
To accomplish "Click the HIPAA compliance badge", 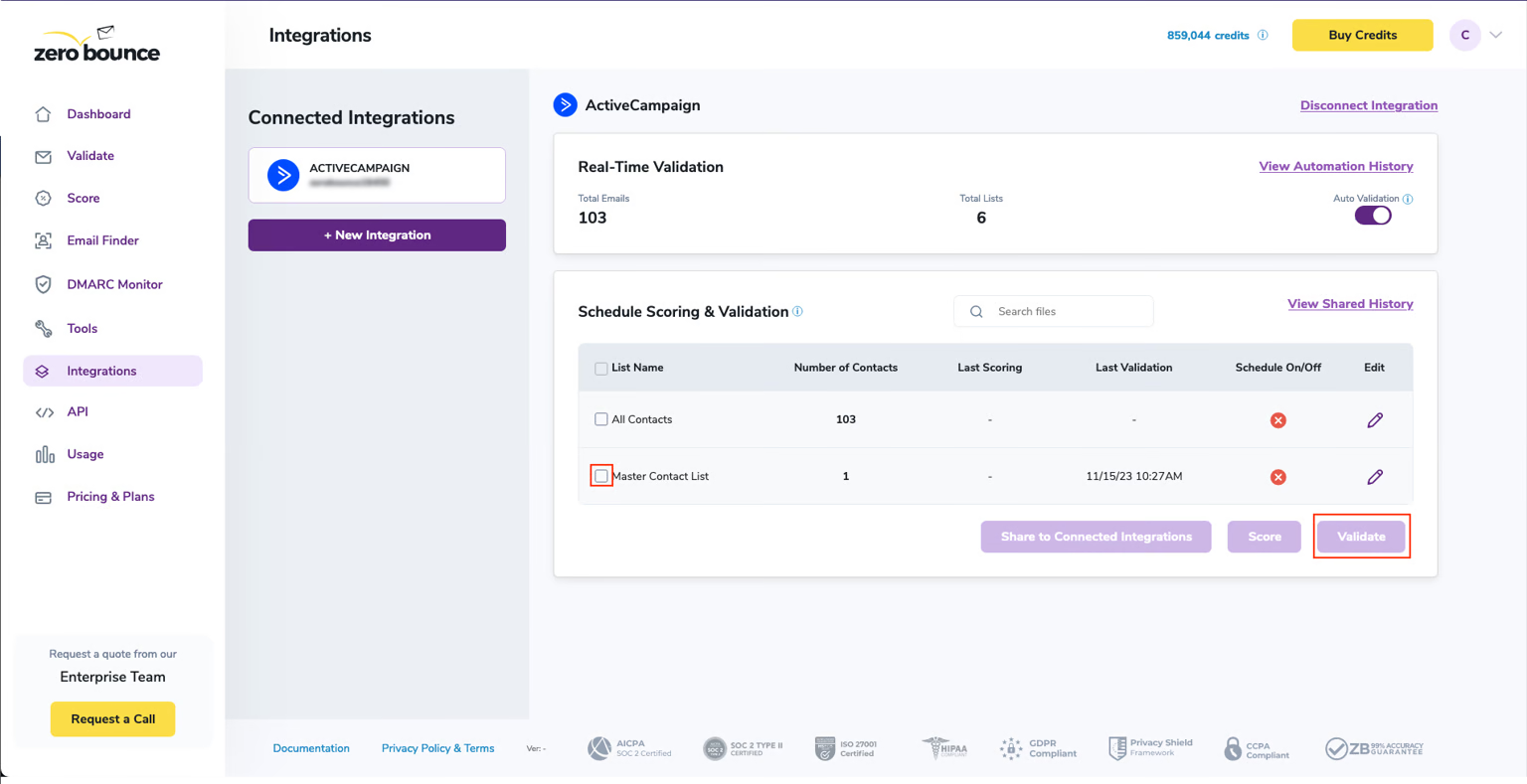I will 943,748.
